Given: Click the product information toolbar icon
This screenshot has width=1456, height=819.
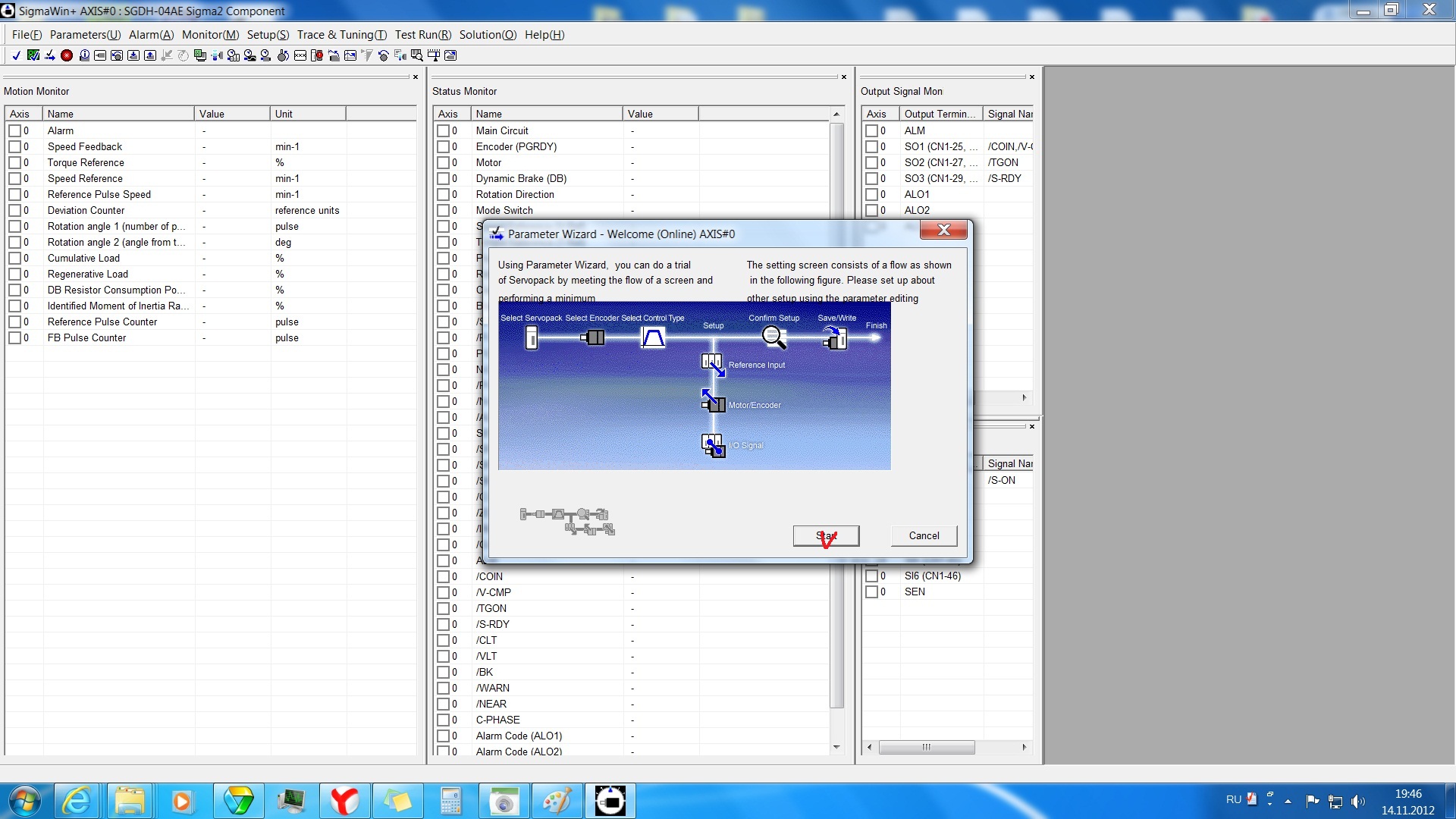Looking at the screenshot, I should tap(84, 55).
